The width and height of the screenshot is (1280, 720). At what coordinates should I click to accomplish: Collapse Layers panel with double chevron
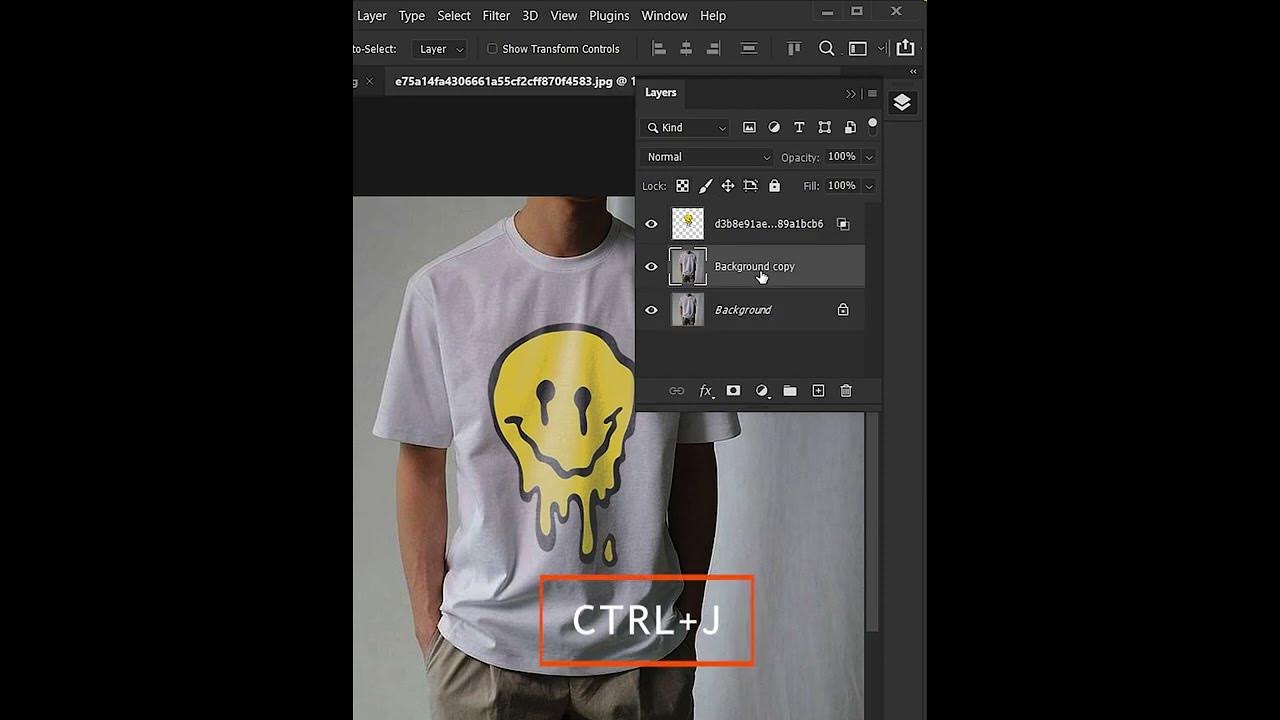[x=851, y=94]
